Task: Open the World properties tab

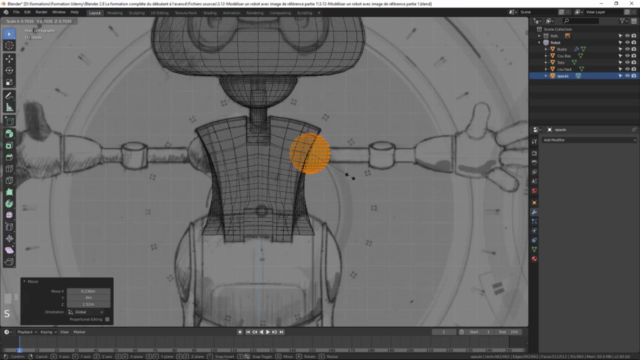Action: [x=534, y=191]
